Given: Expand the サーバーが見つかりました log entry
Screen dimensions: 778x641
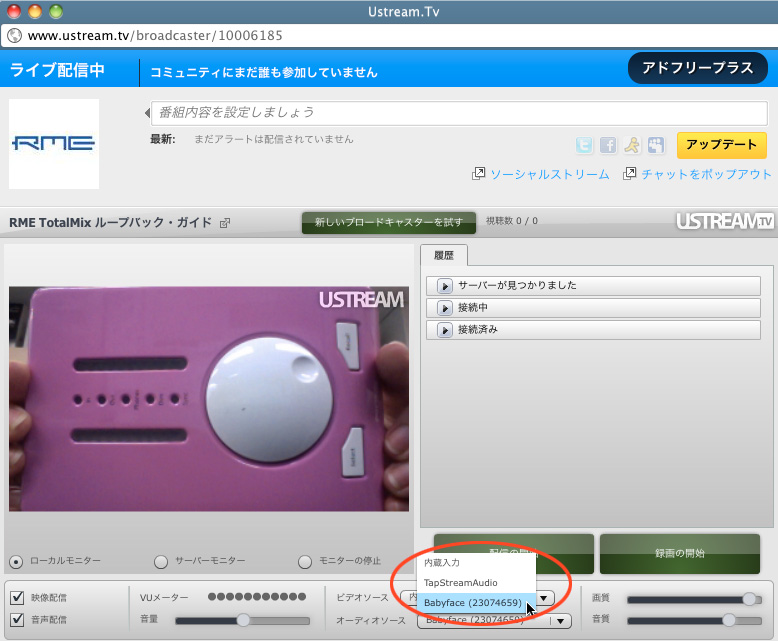Looking at the screenshot, I should click(446, 286).
